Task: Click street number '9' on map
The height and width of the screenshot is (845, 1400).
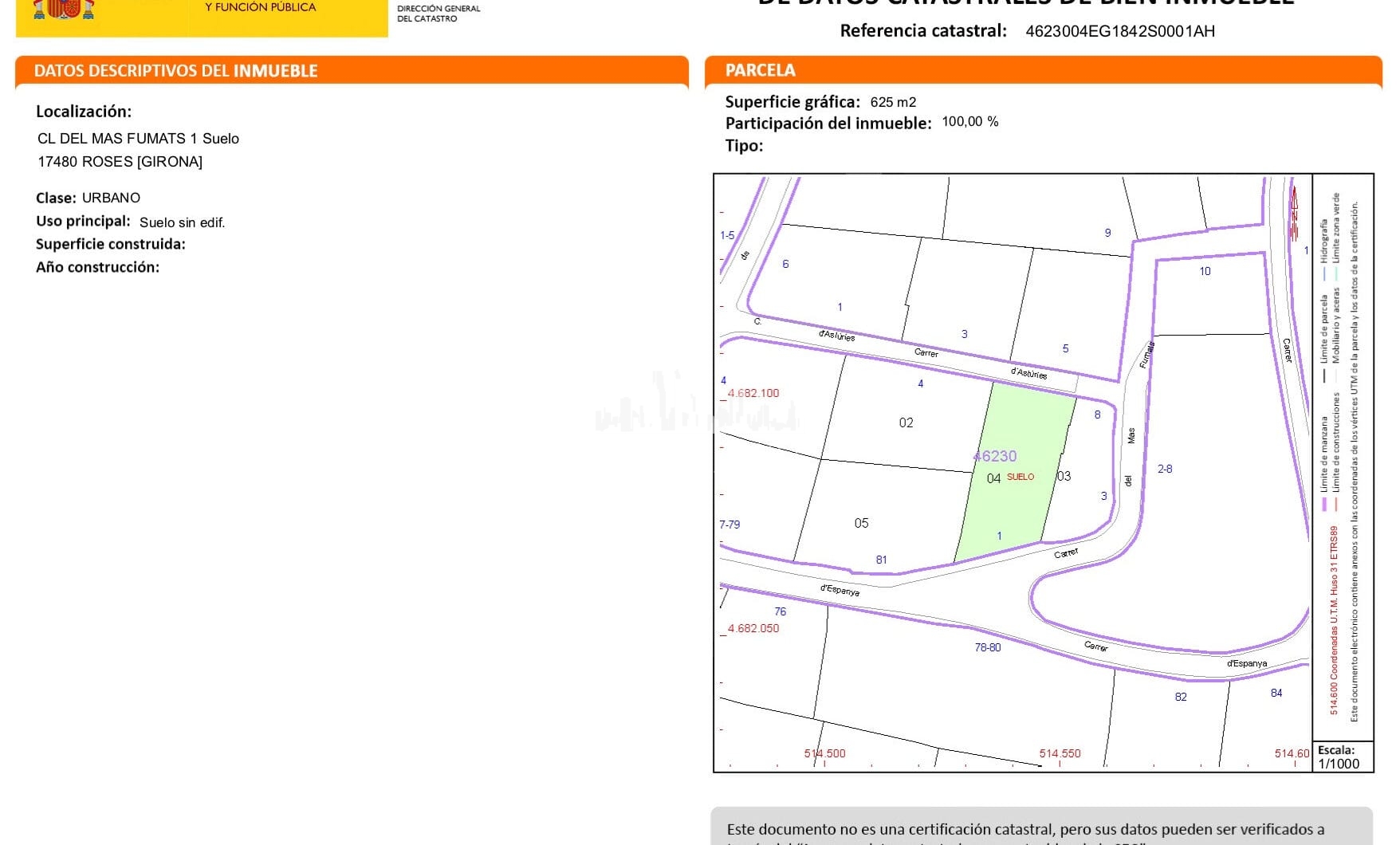Action: pyautogui.click(x=1107, y=233)
